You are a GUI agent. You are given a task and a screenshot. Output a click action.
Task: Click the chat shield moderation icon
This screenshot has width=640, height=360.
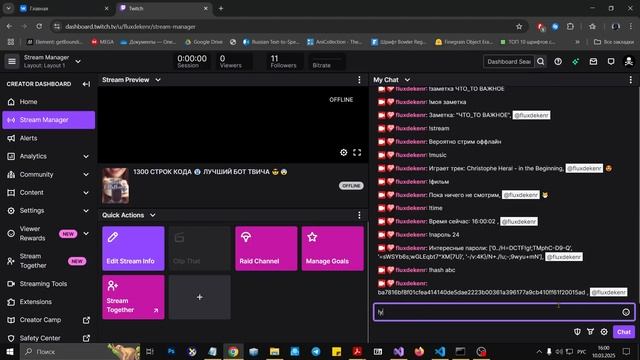point(577,332)
